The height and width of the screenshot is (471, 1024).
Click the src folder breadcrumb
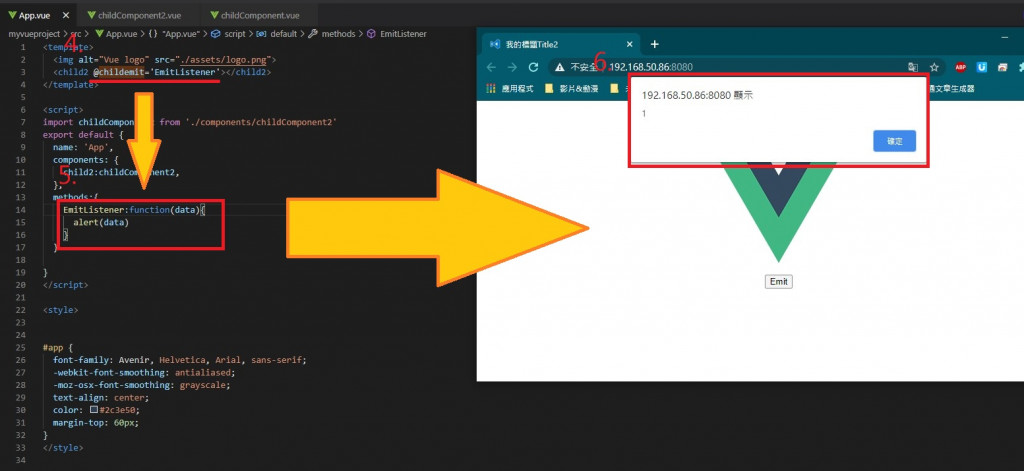tap(76, 34)
